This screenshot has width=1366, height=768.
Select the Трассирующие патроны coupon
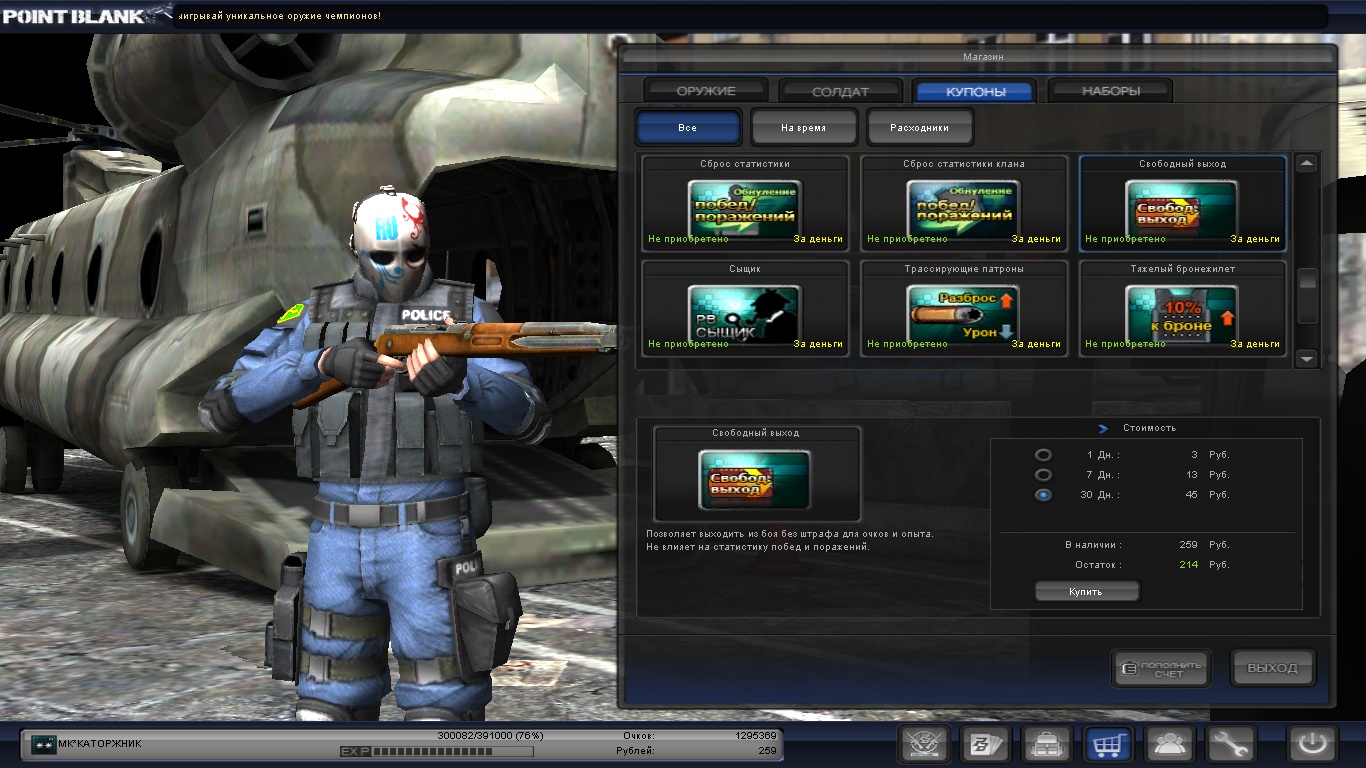tap(964, 309)
